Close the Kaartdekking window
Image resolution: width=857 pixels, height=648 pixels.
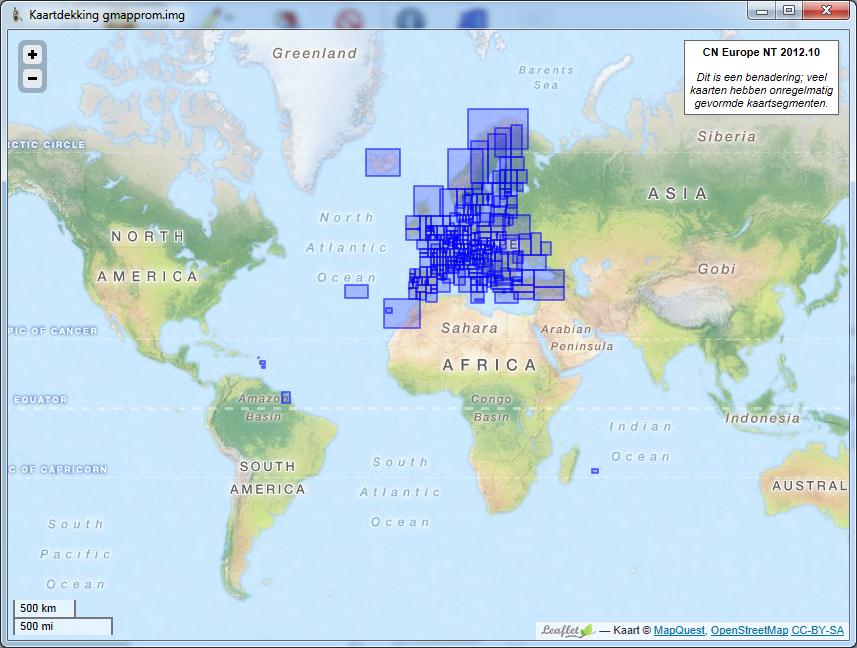(x=826, y=10)
